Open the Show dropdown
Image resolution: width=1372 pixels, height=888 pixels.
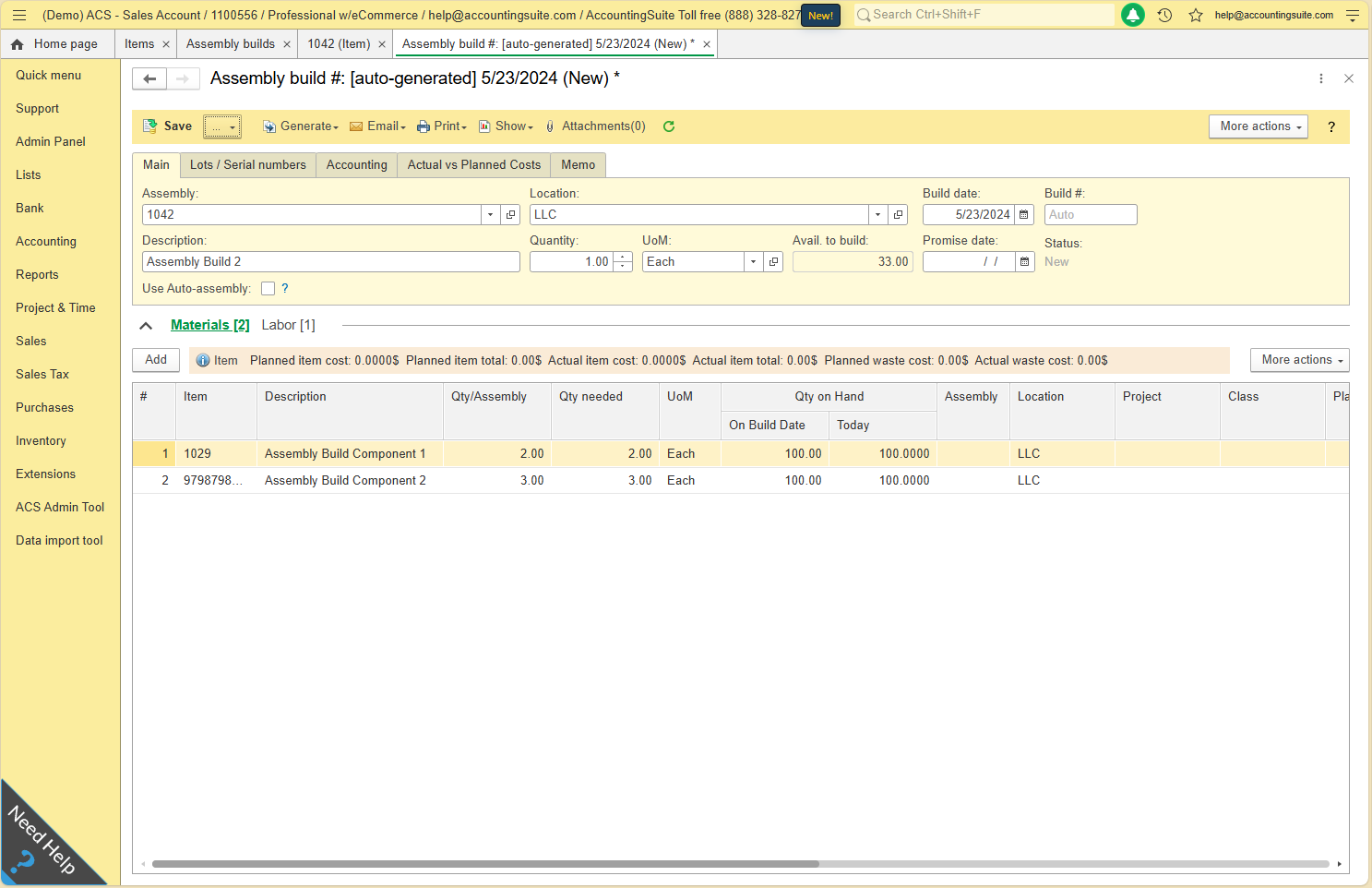point(506,126)
